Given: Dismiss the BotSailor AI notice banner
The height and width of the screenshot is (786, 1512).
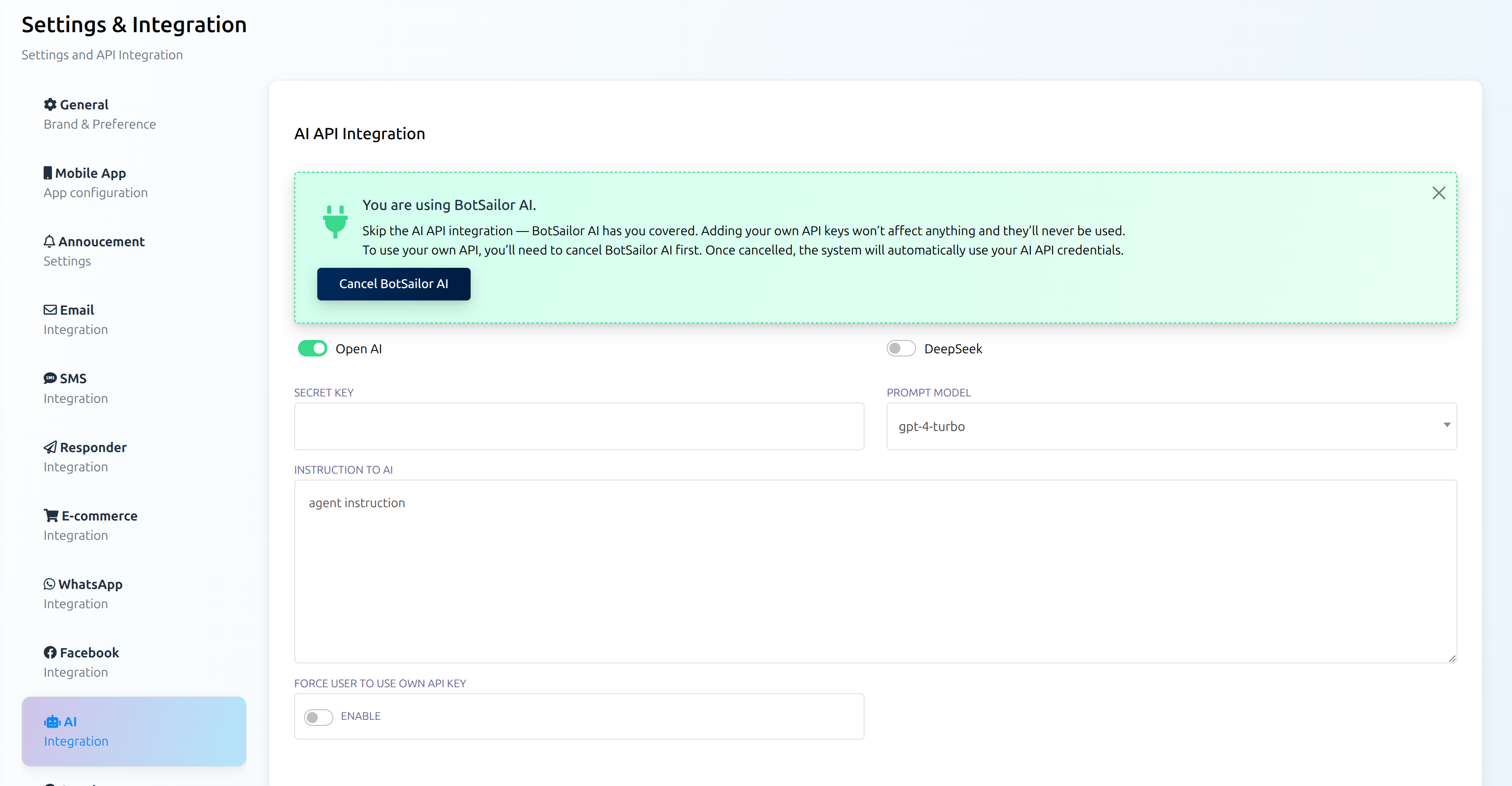Looking at the screenshot, I should tap(1438, 192).
